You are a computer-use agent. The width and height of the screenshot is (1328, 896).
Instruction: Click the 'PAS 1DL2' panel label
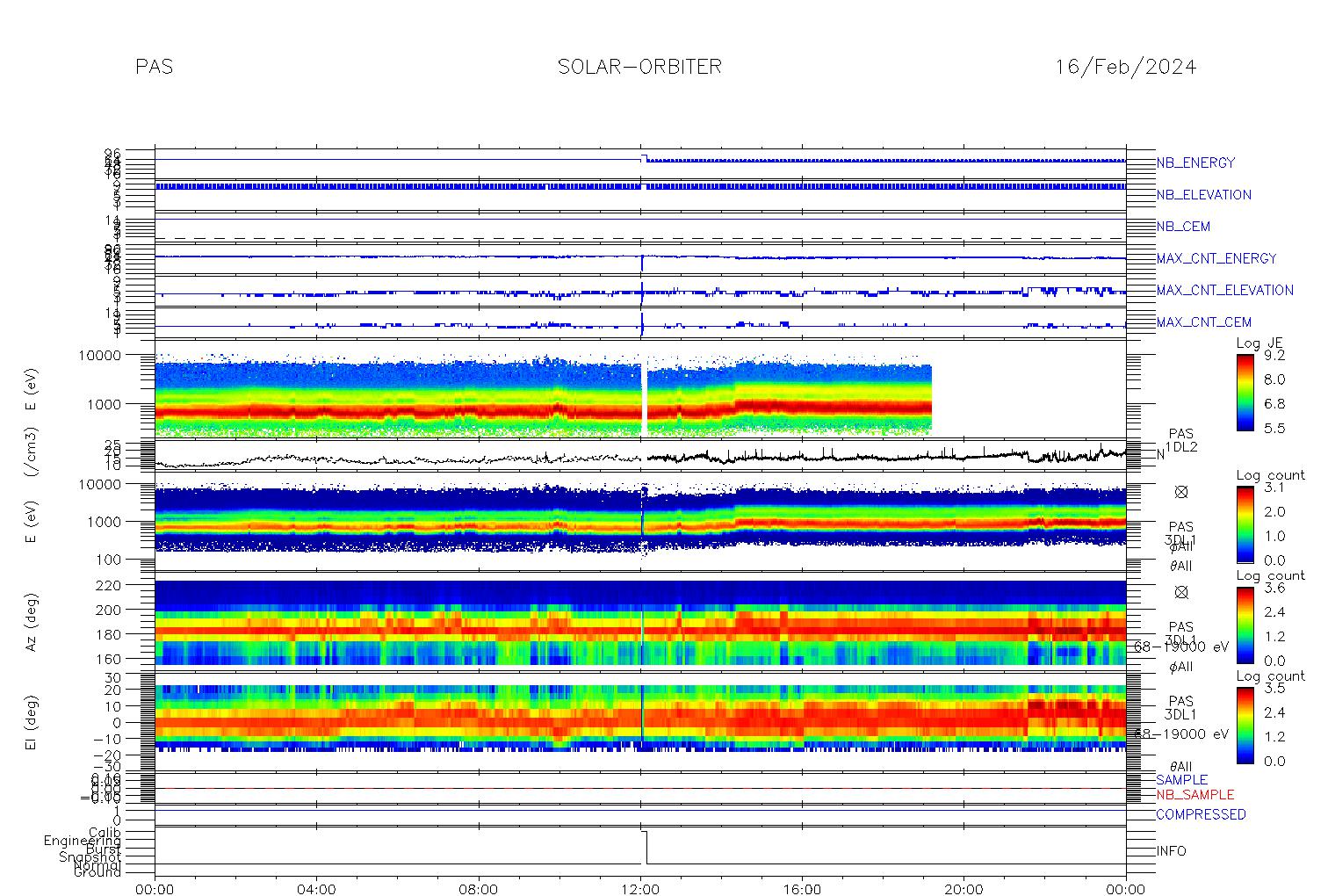tap(1181, 441)
